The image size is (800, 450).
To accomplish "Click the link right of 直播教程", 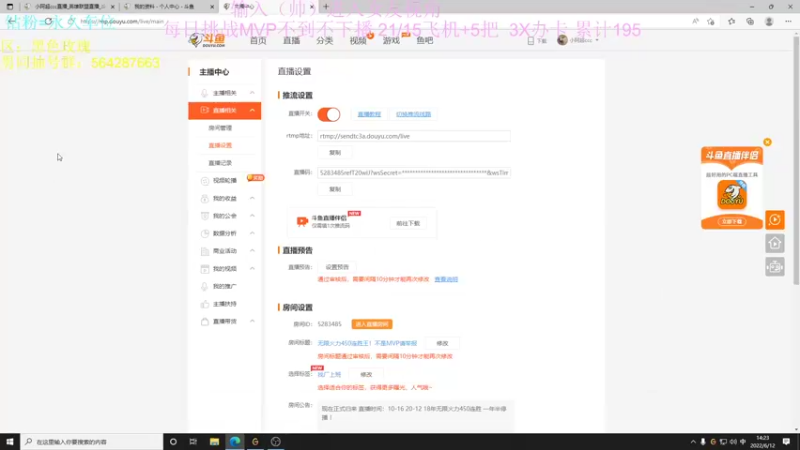I will click(413, 114).
